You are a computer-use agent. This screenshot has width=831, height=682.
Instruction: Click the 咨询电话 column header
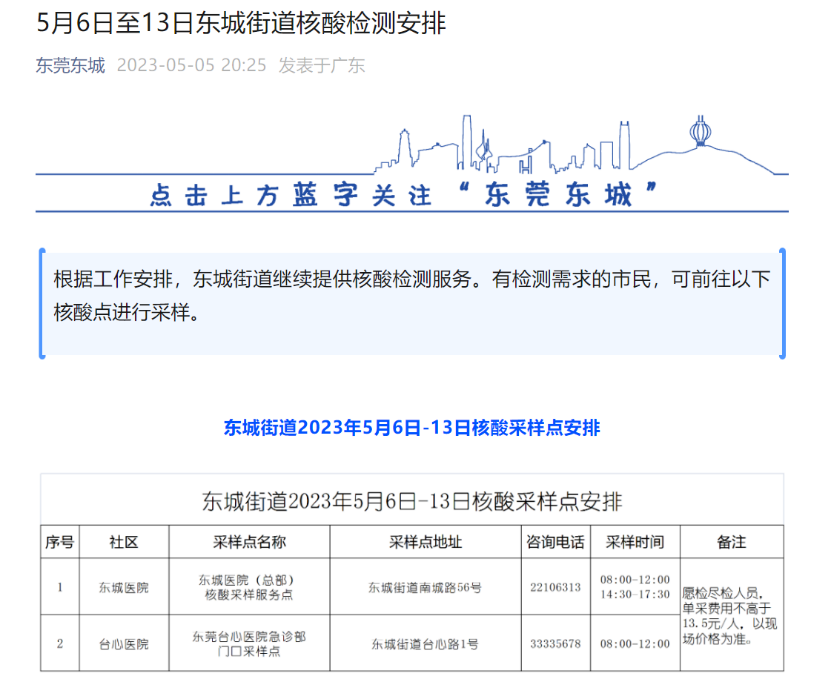tap(555, 541)
